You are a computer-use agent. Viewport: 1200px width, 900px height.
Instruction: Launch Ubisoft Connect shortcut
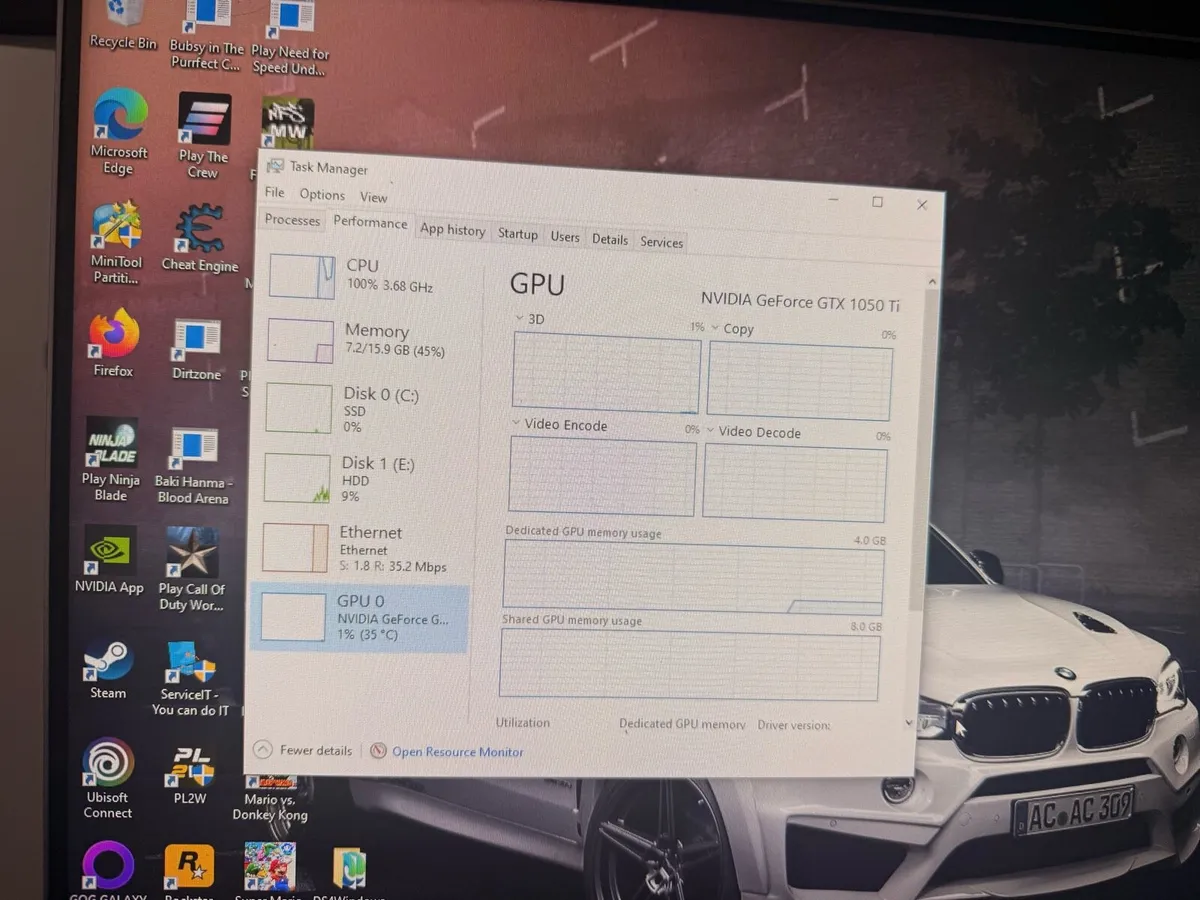coord(108,779)
